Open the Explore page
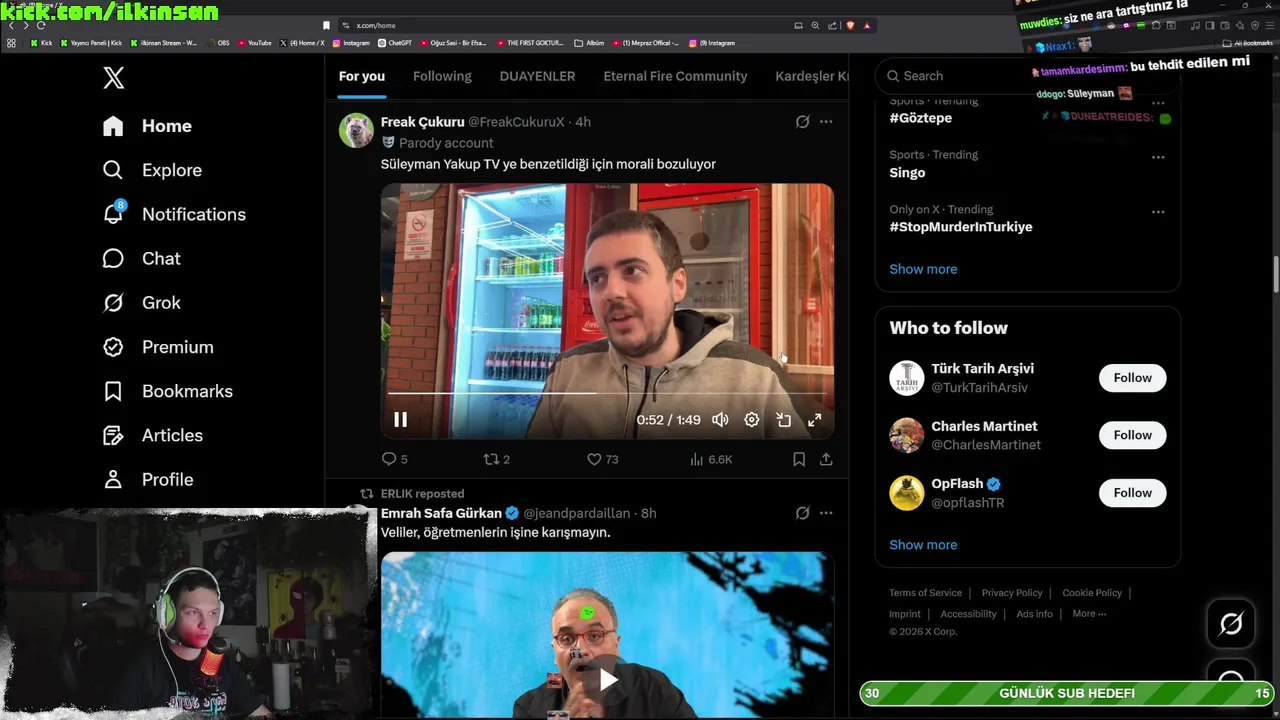 (x=152, y=170)
